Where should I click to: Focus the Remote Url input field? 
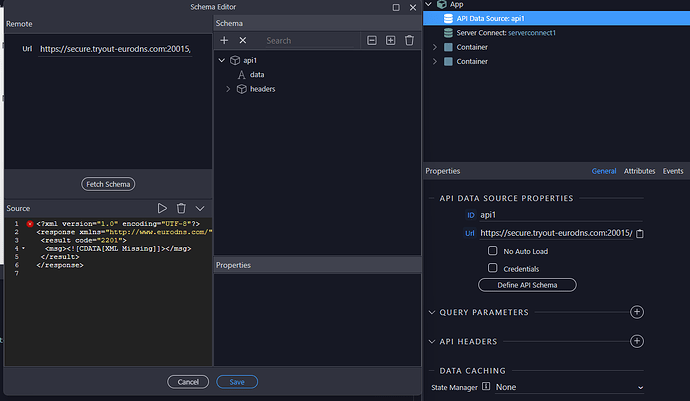pyautogui.click(x=115, y=49)
